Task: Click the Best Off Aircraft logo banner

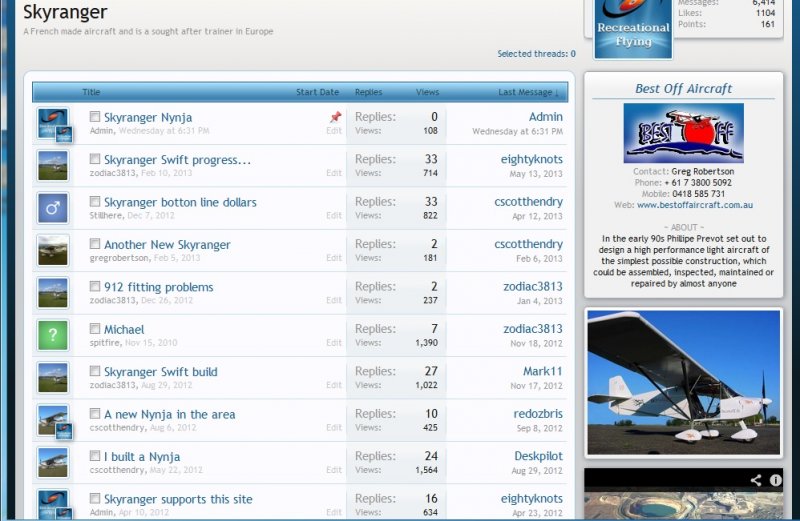Action: (x=683, y=133)
